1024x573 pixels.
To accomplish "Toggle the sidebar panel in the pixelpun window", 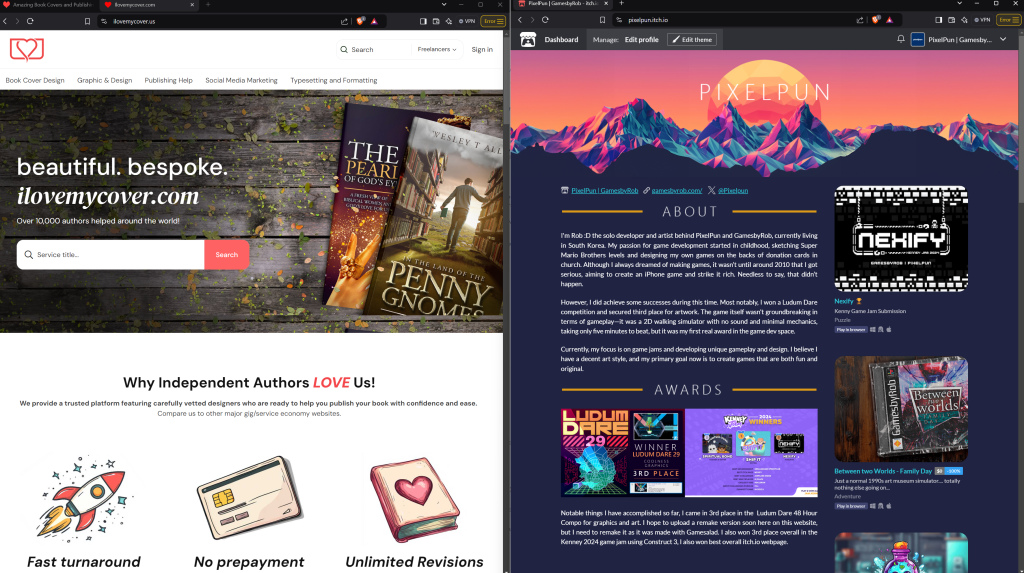I will click(x=938, y=20).
